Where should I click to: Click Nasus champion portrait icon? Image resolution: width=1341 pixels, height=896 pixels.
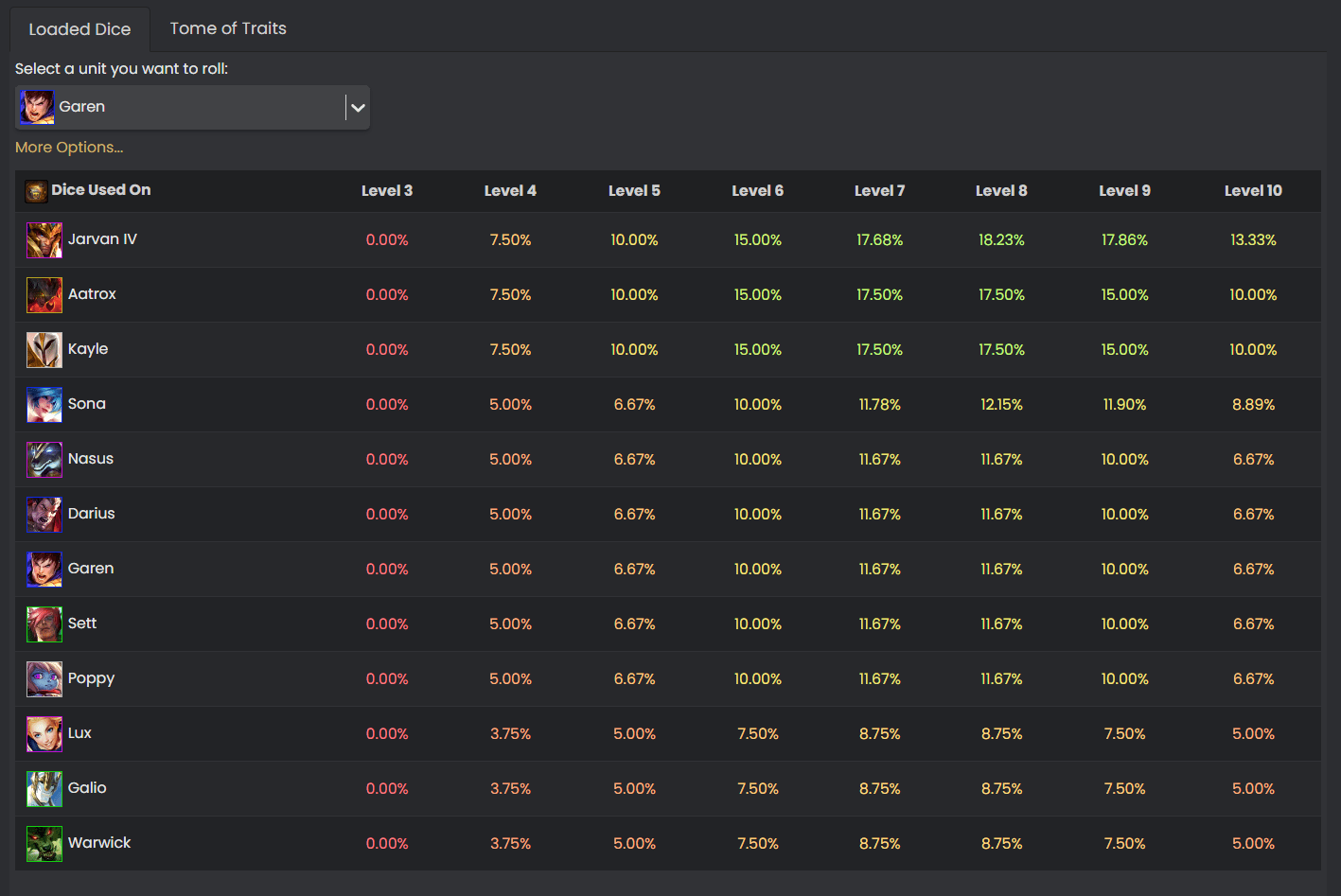tap(44, 460)
